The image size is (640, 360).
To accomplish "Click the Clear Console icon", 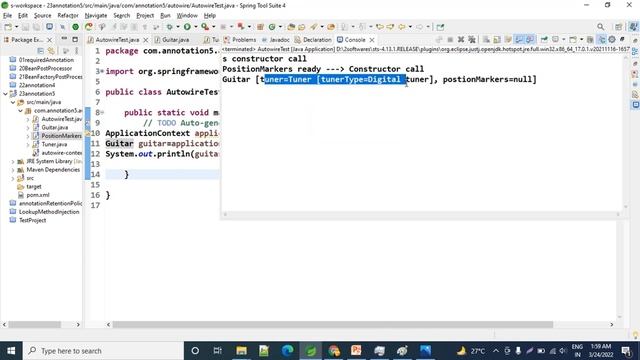I will coord(486,40).
